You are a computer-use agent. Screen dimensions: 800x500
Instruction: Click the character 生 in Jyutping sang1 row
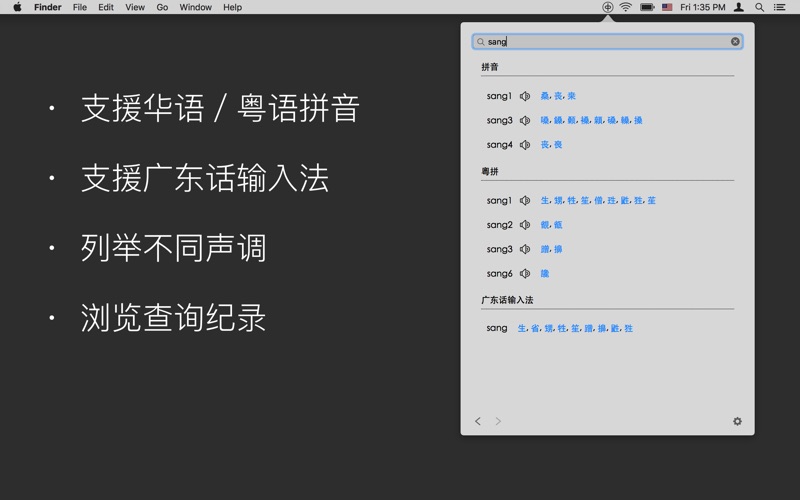tap(545, 201)
